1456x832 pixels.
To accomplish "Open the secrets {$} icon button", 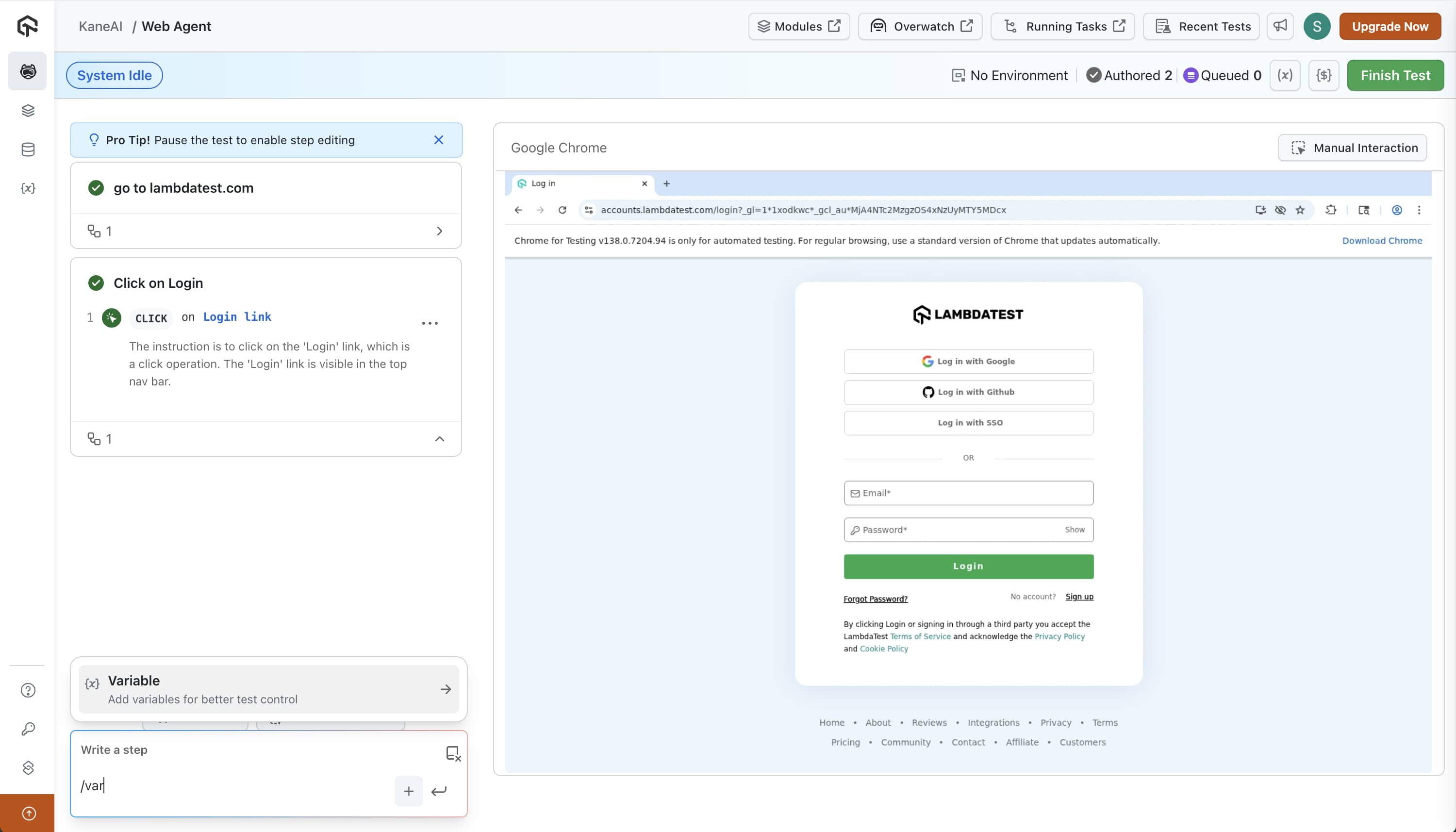I will [x=1324, y=75].
